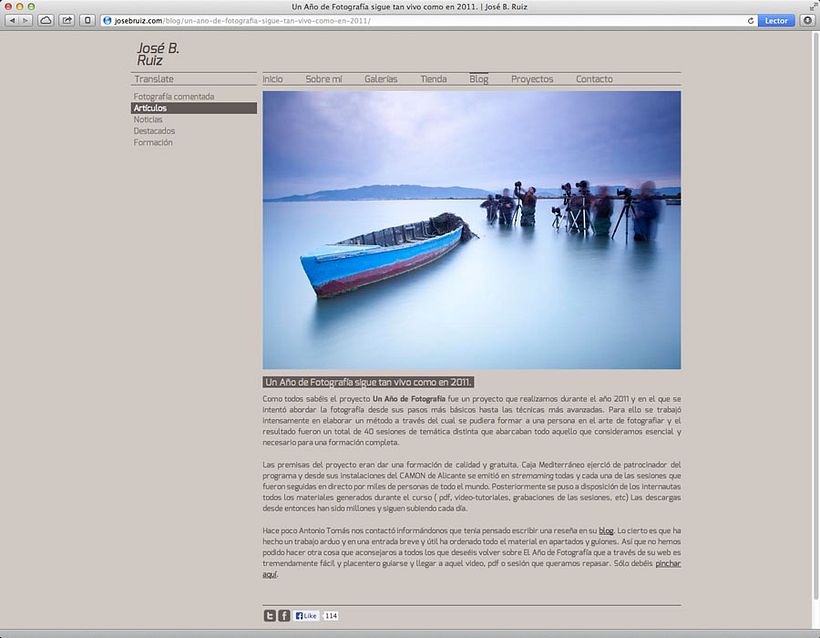
Task: Click the Twitter share icon
Action: tap(269, 615)
